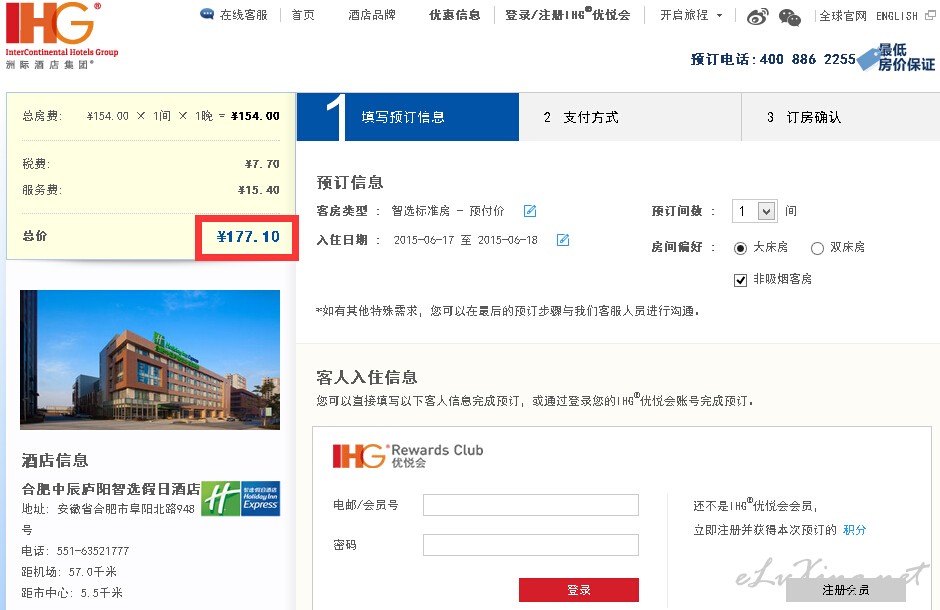Click the external link icon beside ENGLISH

tap(930, 16)
